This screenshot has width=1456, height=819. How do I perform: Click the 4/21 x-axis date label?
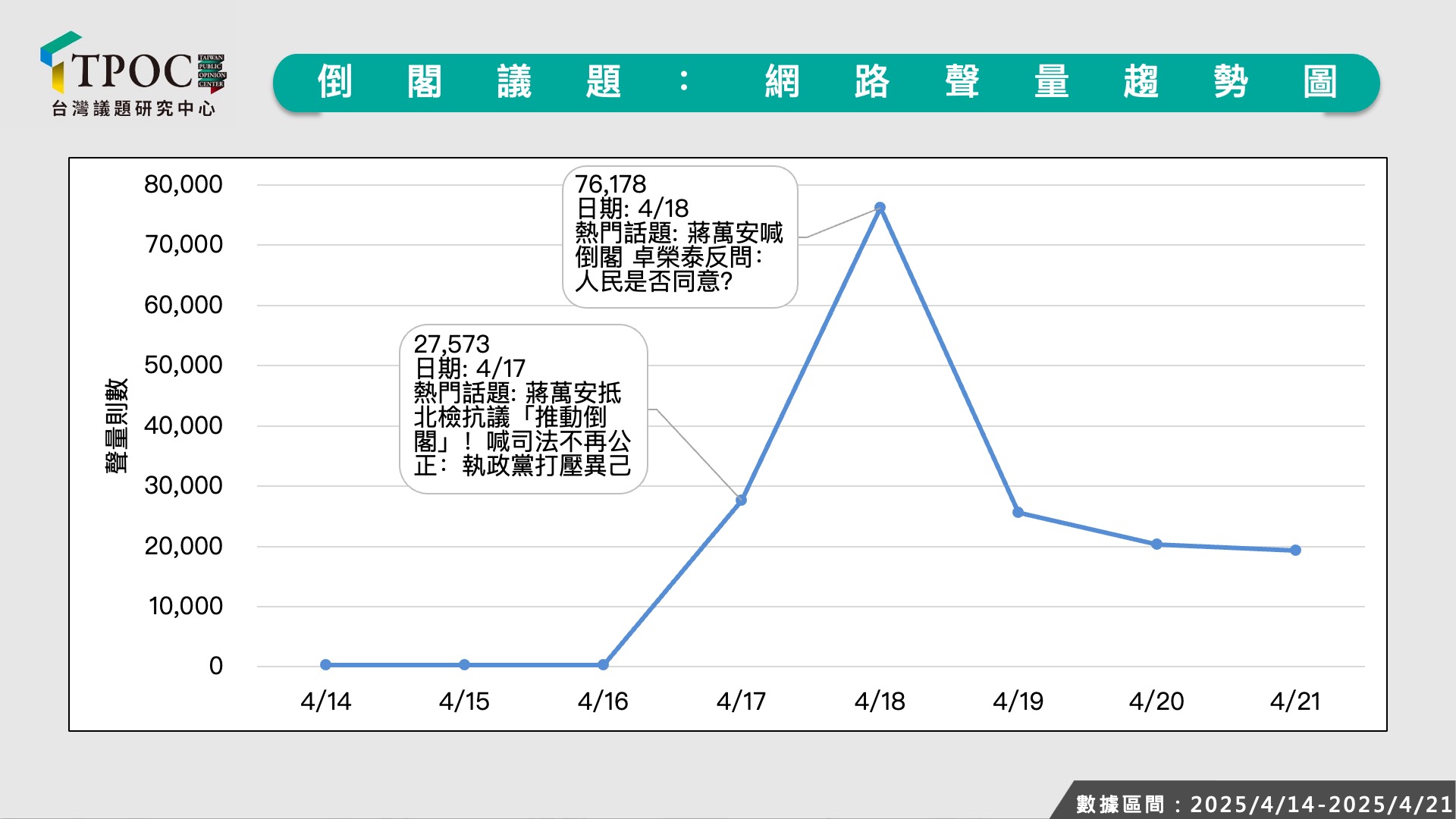[1295, 701]
